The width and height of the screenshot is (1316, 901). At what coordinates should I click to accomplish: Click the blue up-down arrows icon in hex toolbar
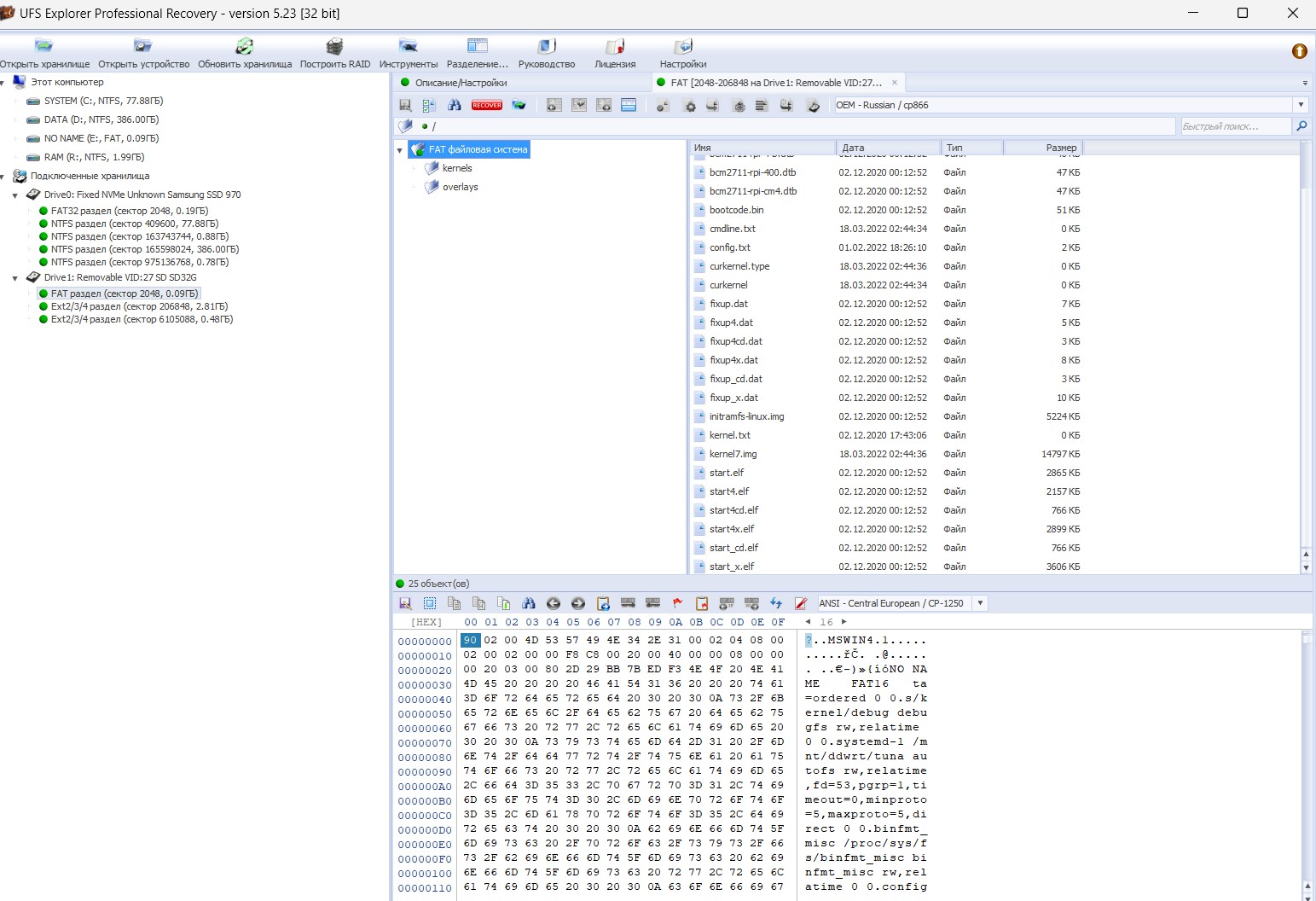click(776, 603)
